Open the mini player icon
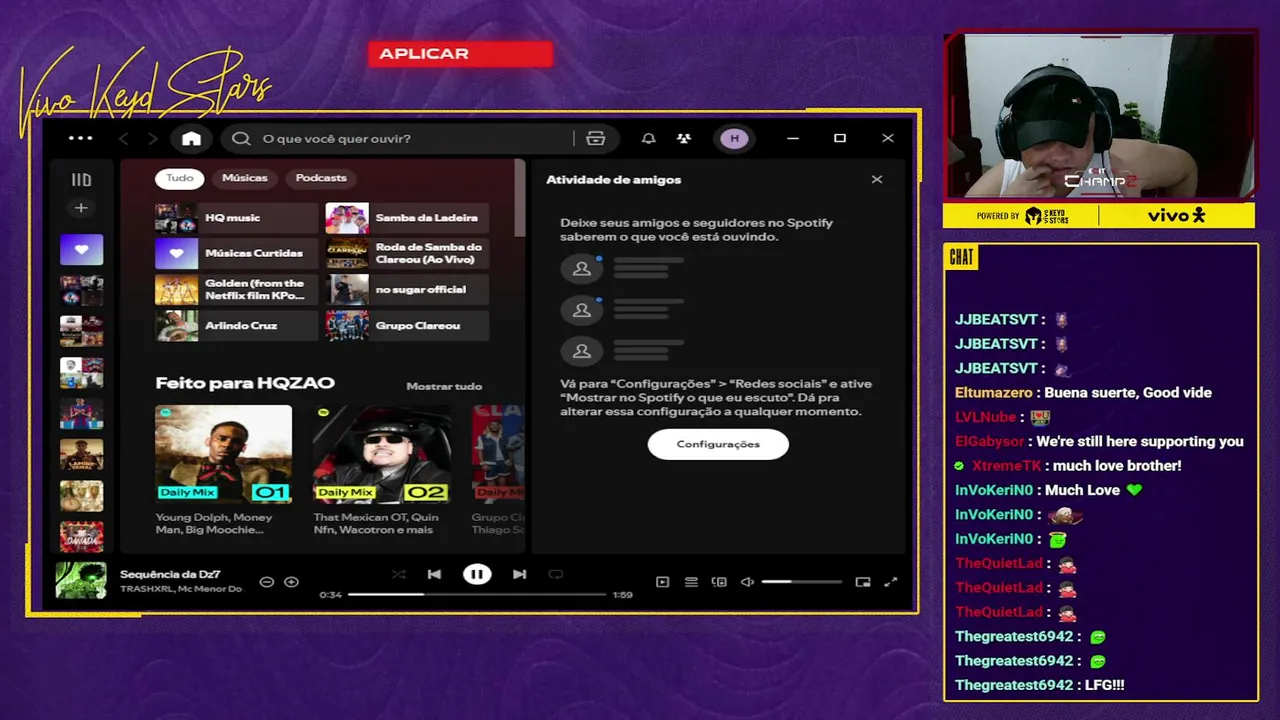The height and width of the screenshot is (720, 1280). coord(863,582)
